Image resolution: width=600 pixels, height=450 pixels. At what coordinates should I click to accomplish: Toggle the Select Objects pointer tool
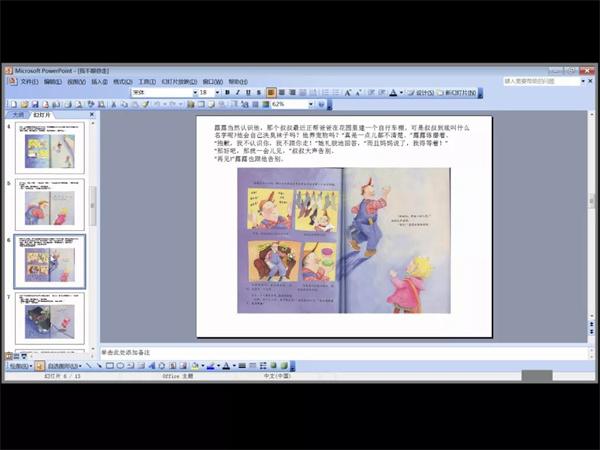point(39,366)
